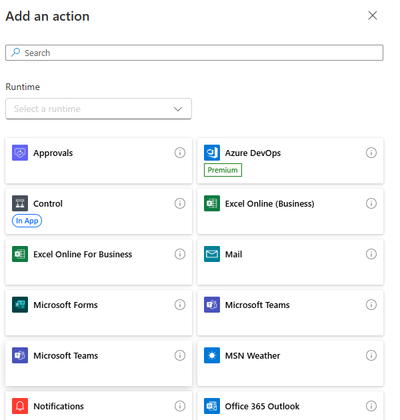Image resolution: width=400 pixels, height=420 pixels.
Task: Show info for Microsoft Teams above Notifications
Action: coord(180,355)
